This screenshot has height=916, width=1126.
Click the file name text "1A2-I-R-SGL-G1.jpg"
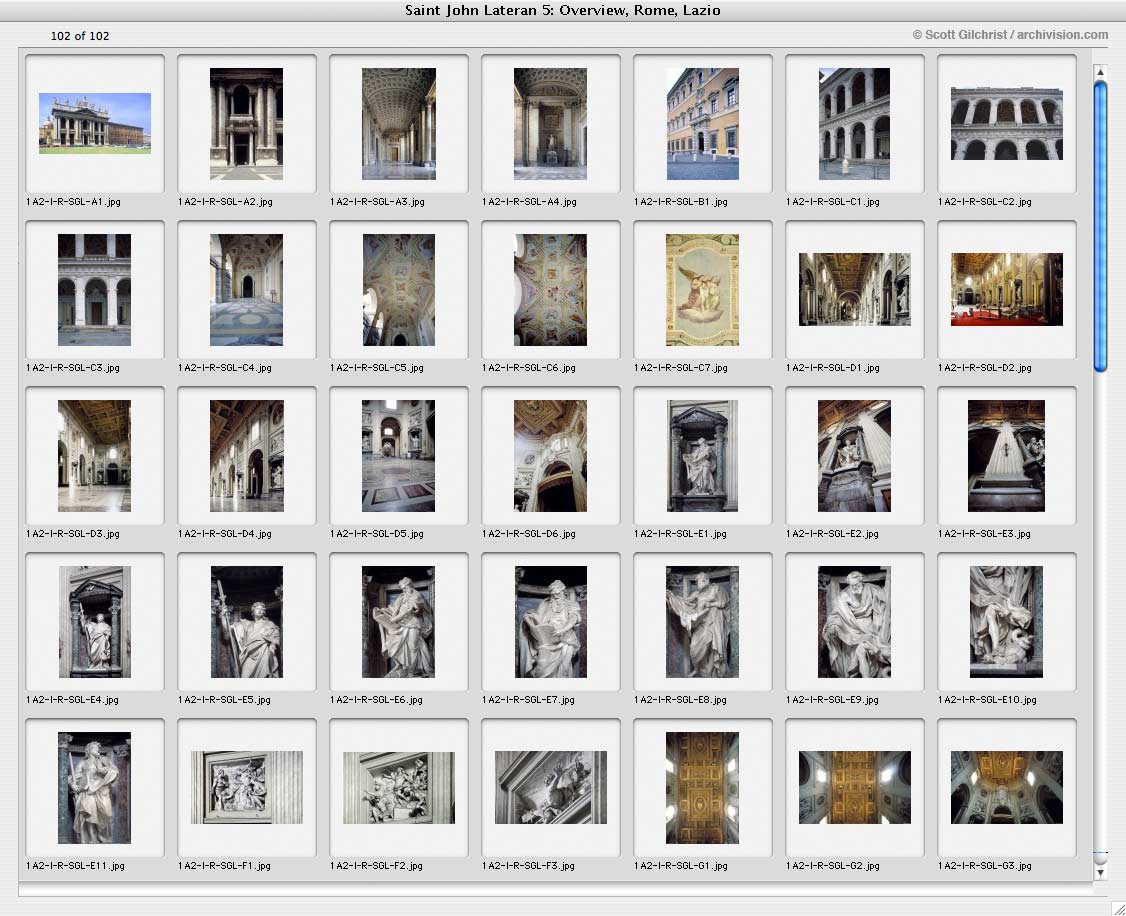pyautogui.click(x=681, y=866)
